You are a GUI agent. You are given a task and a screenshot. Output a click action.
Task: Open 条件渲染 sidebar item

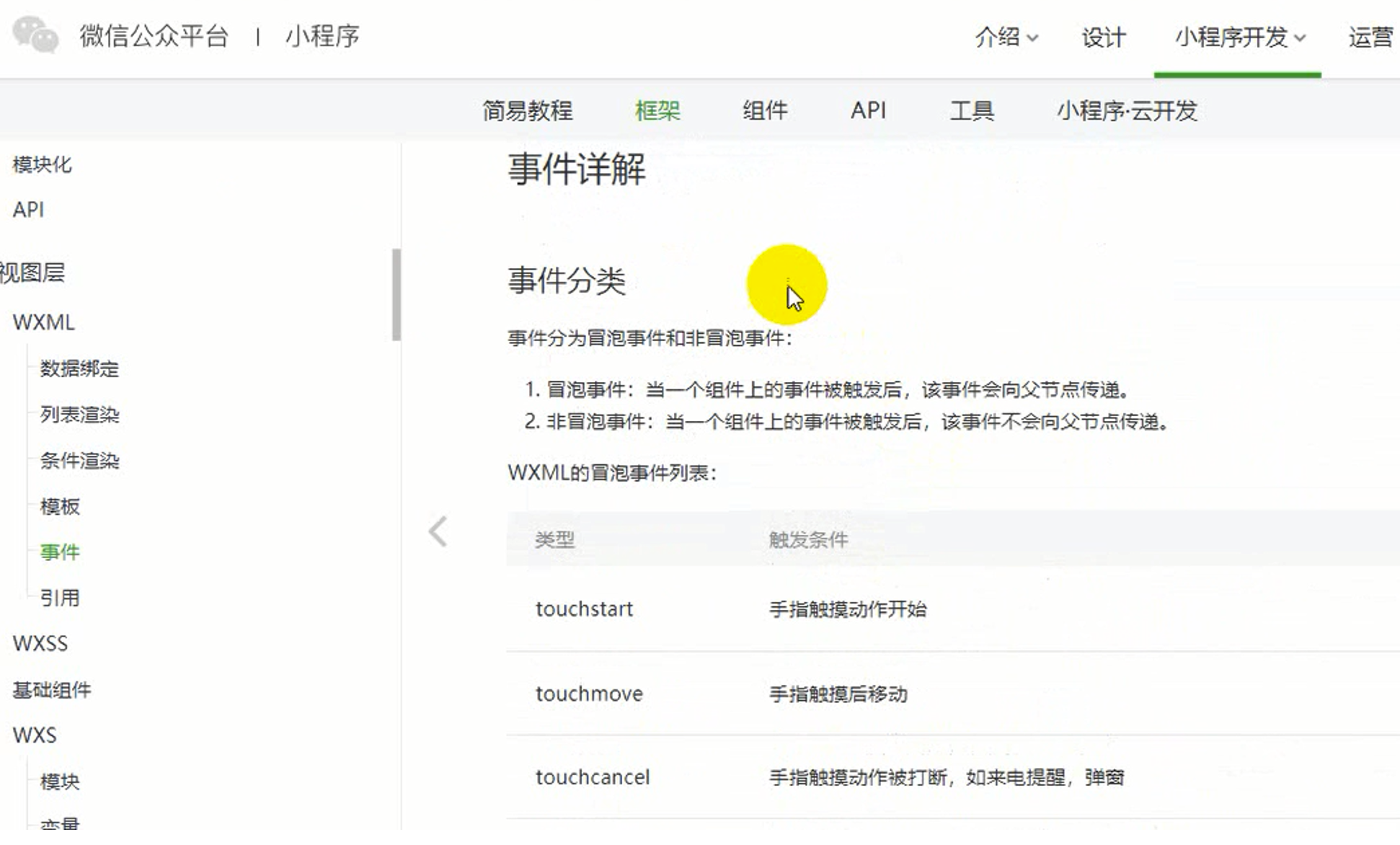[79, 461]
